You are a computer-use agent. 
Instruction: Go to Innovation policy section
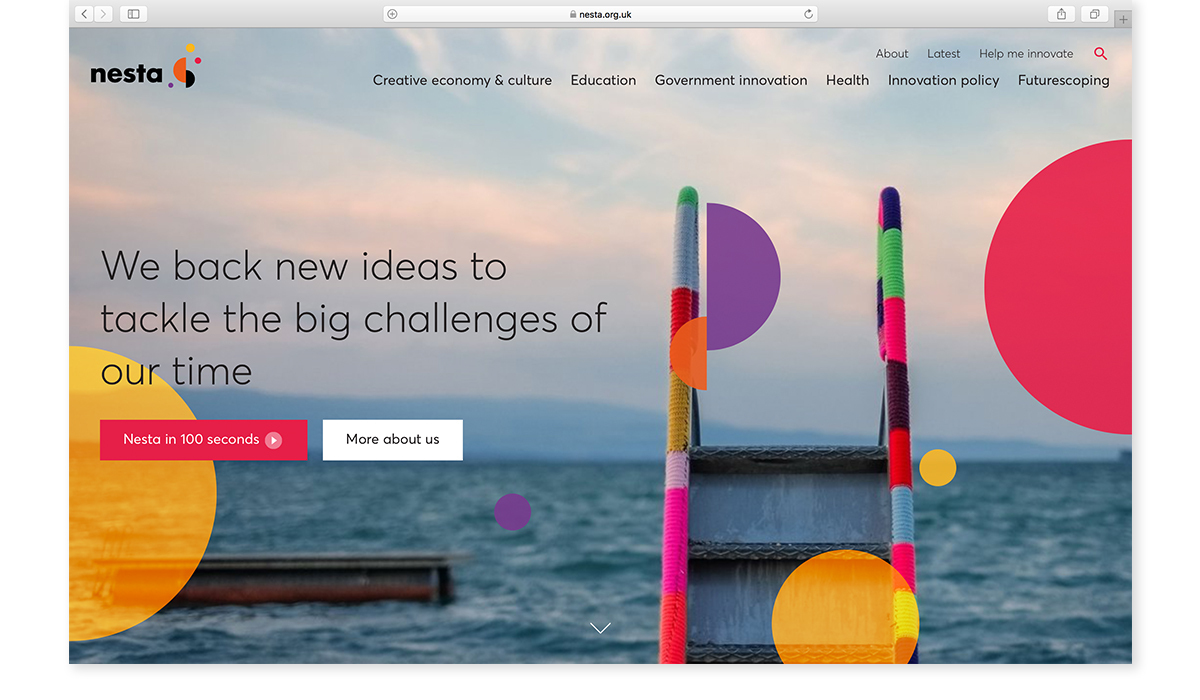943,81
